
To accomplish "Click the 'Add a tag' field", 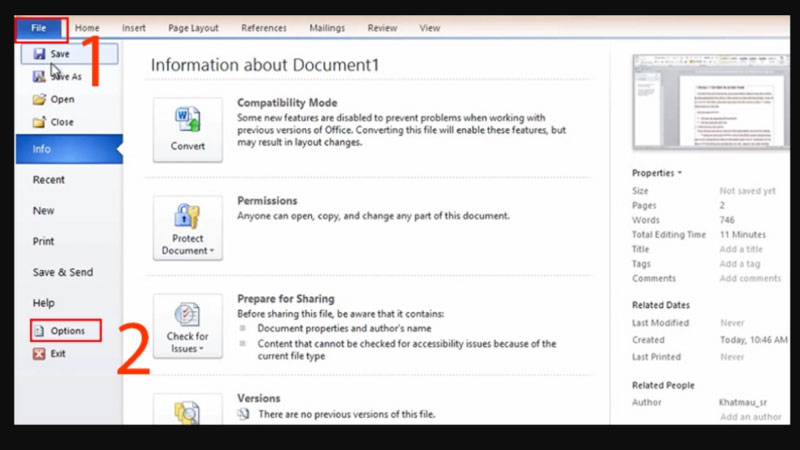I will (740, 264).
